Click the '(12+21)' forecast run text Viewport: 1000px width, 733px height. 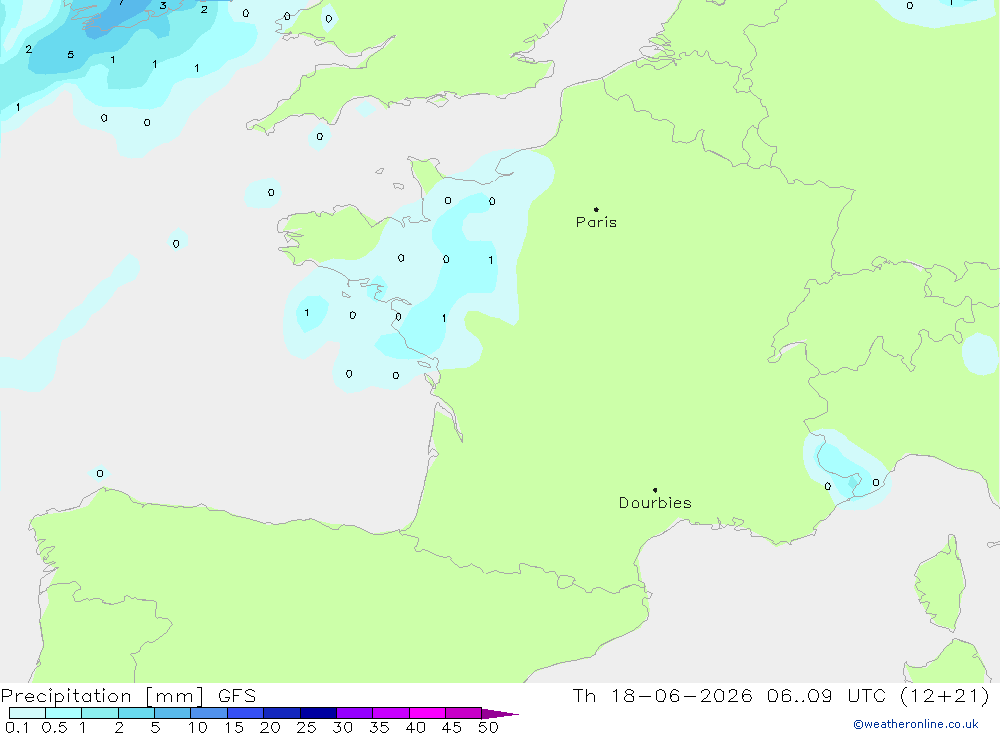click(945, 695)
